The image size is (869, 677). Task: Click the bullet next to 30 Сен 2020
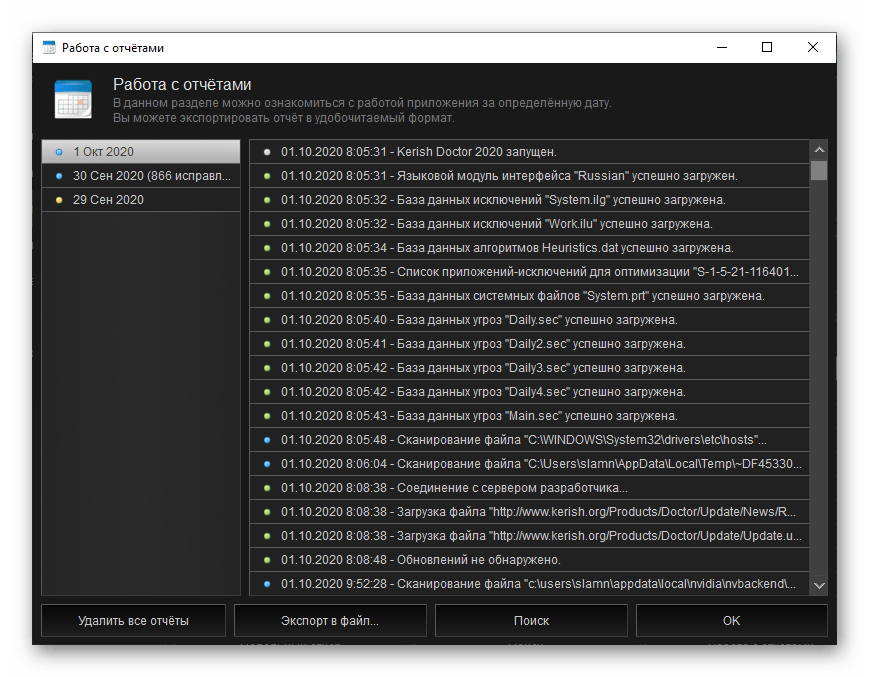click(x=59, y=176)
